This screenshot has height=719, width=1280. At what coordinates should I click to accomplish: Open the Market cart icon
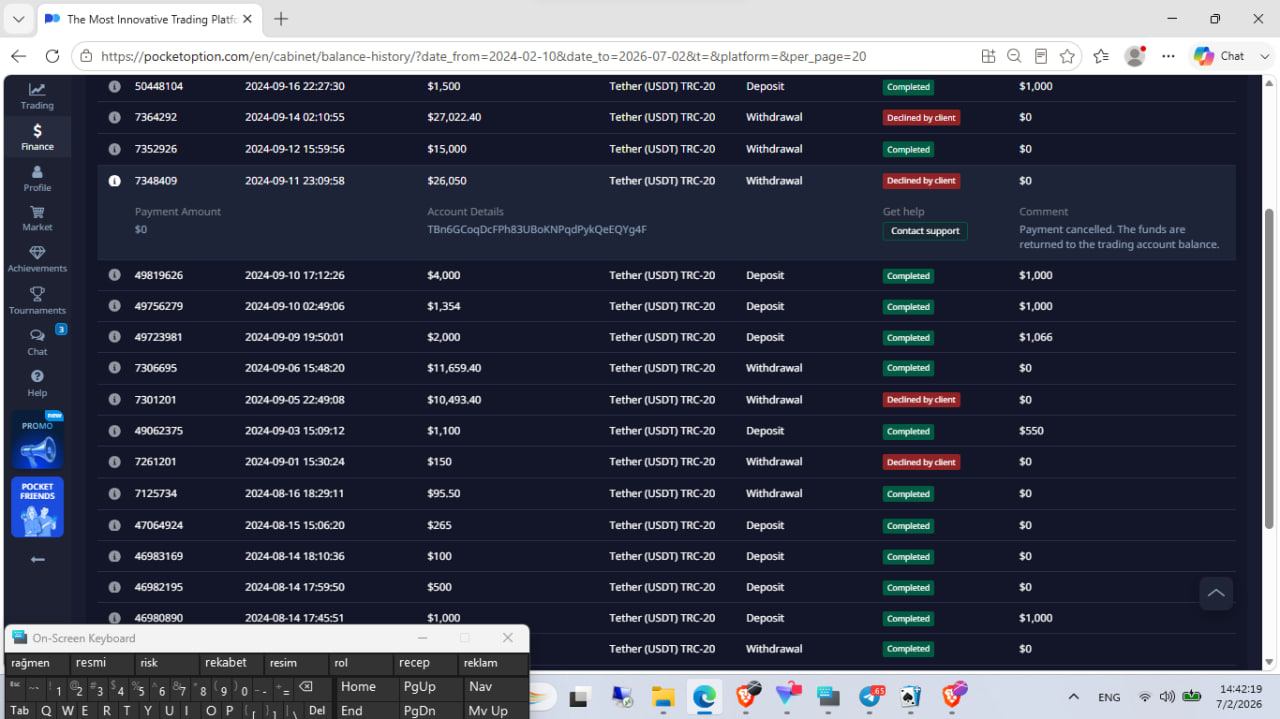pyautogui.click(x=37, y=218)
